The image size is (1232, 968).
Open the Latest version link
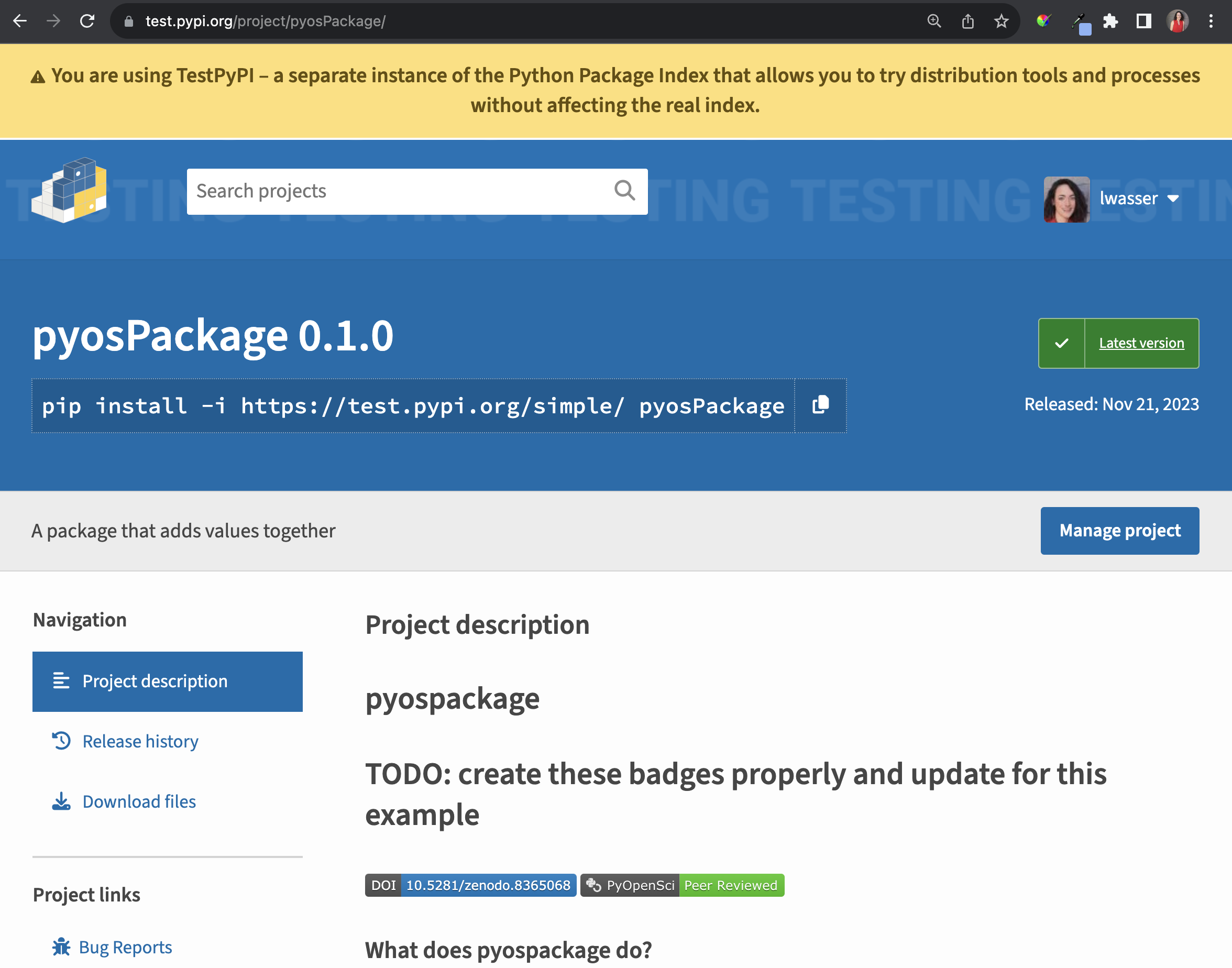point(1141,344)
